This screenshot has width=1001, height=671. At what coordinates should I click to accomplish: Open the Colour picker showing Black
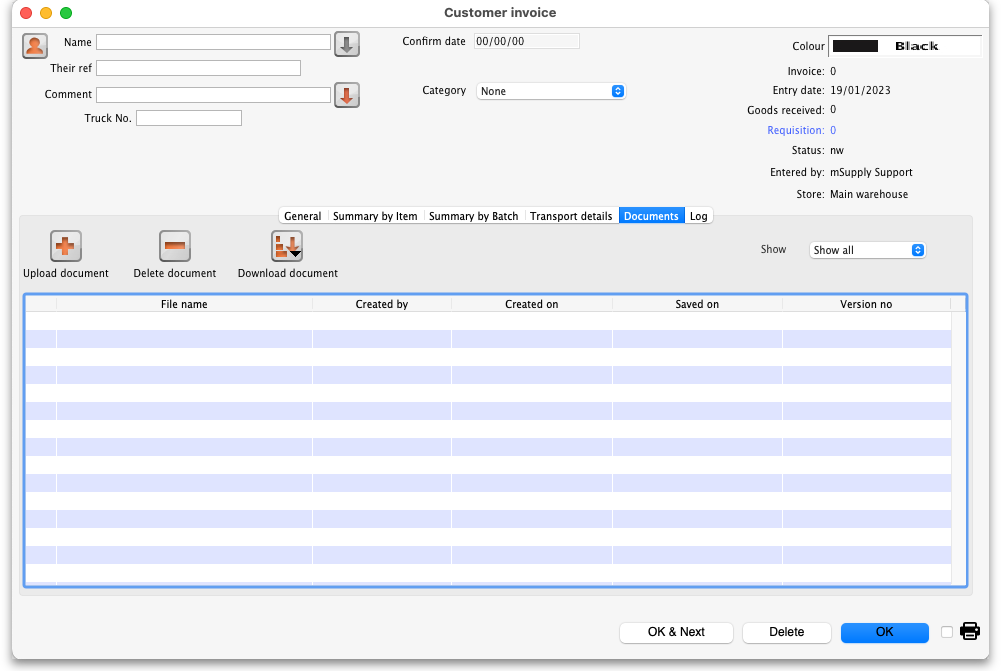click(905, 46)
